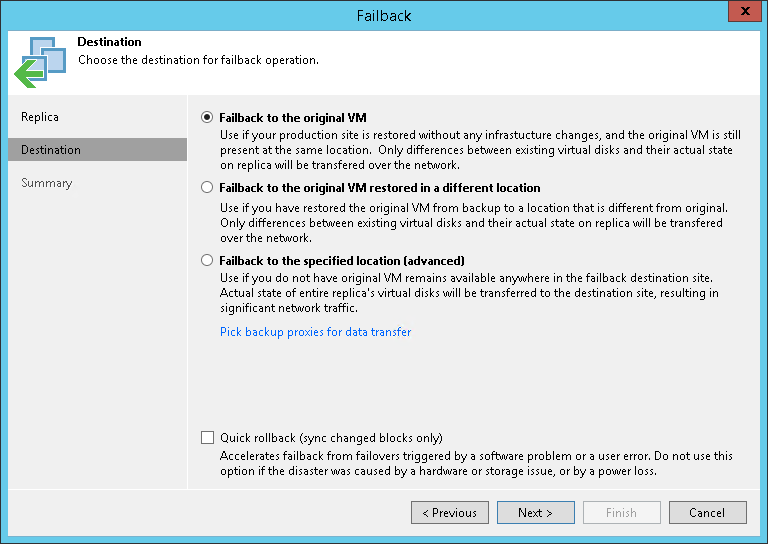Click the Summary step in sidebar

click(47, 183)
